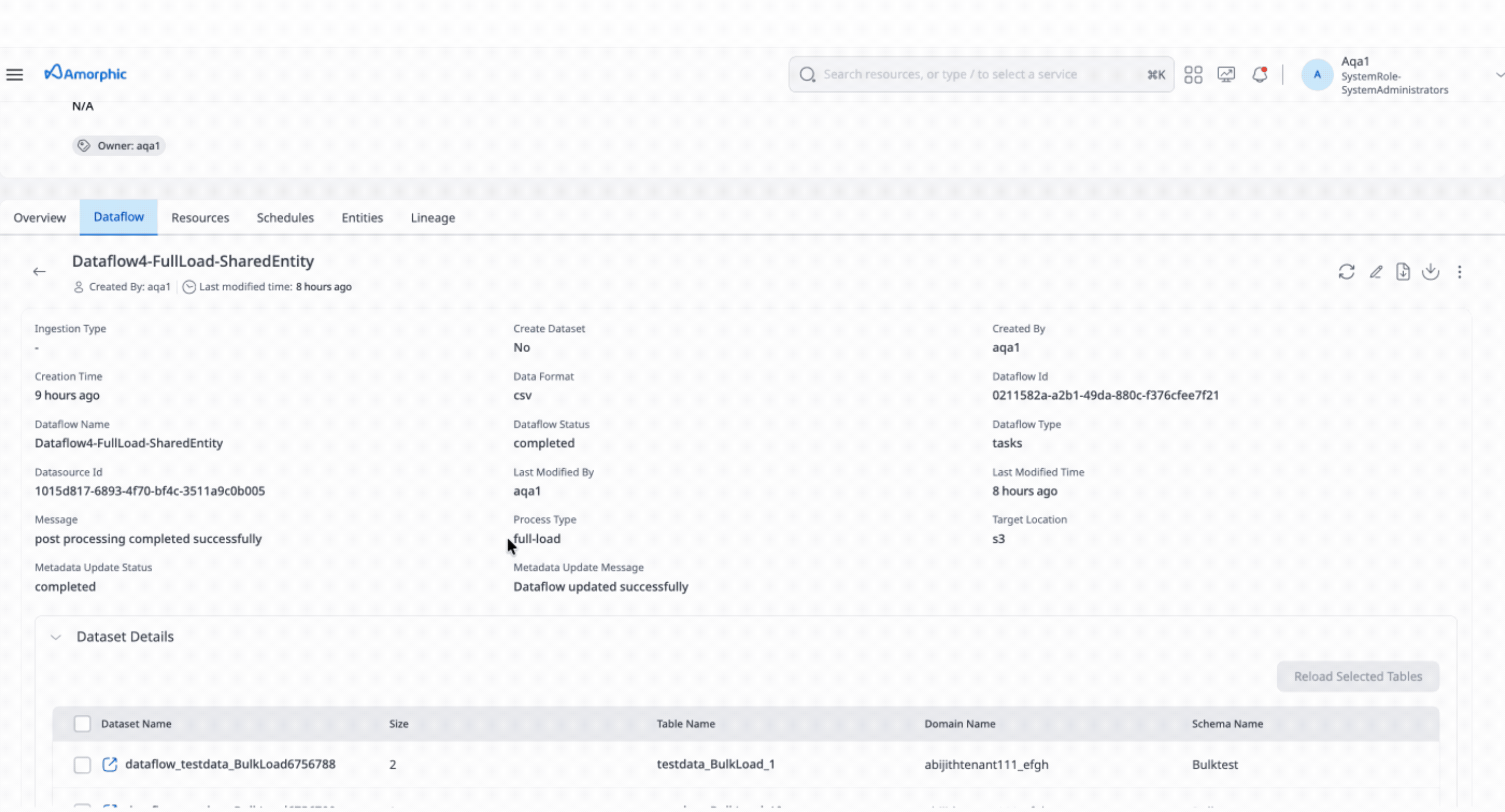Open the apps grid icon
The height and width of the screenshot is (812, 1505).
click(x=1193, y=75)
